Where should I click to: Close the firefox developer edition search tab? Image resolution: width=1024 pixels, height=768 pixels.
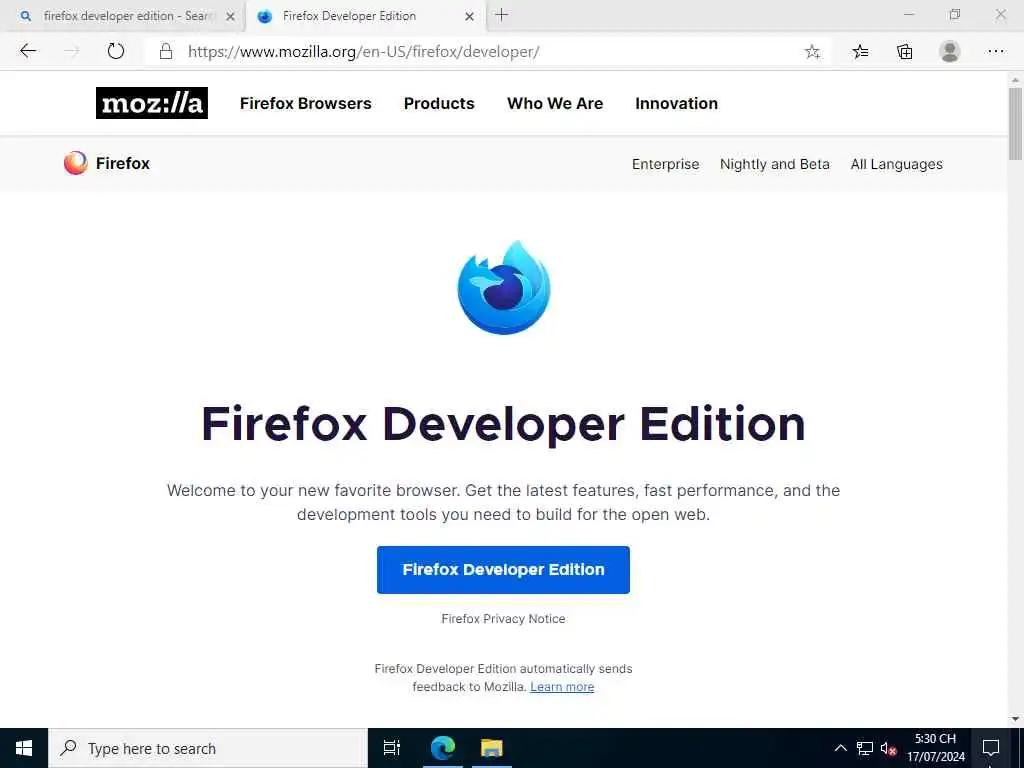(231, 16)
